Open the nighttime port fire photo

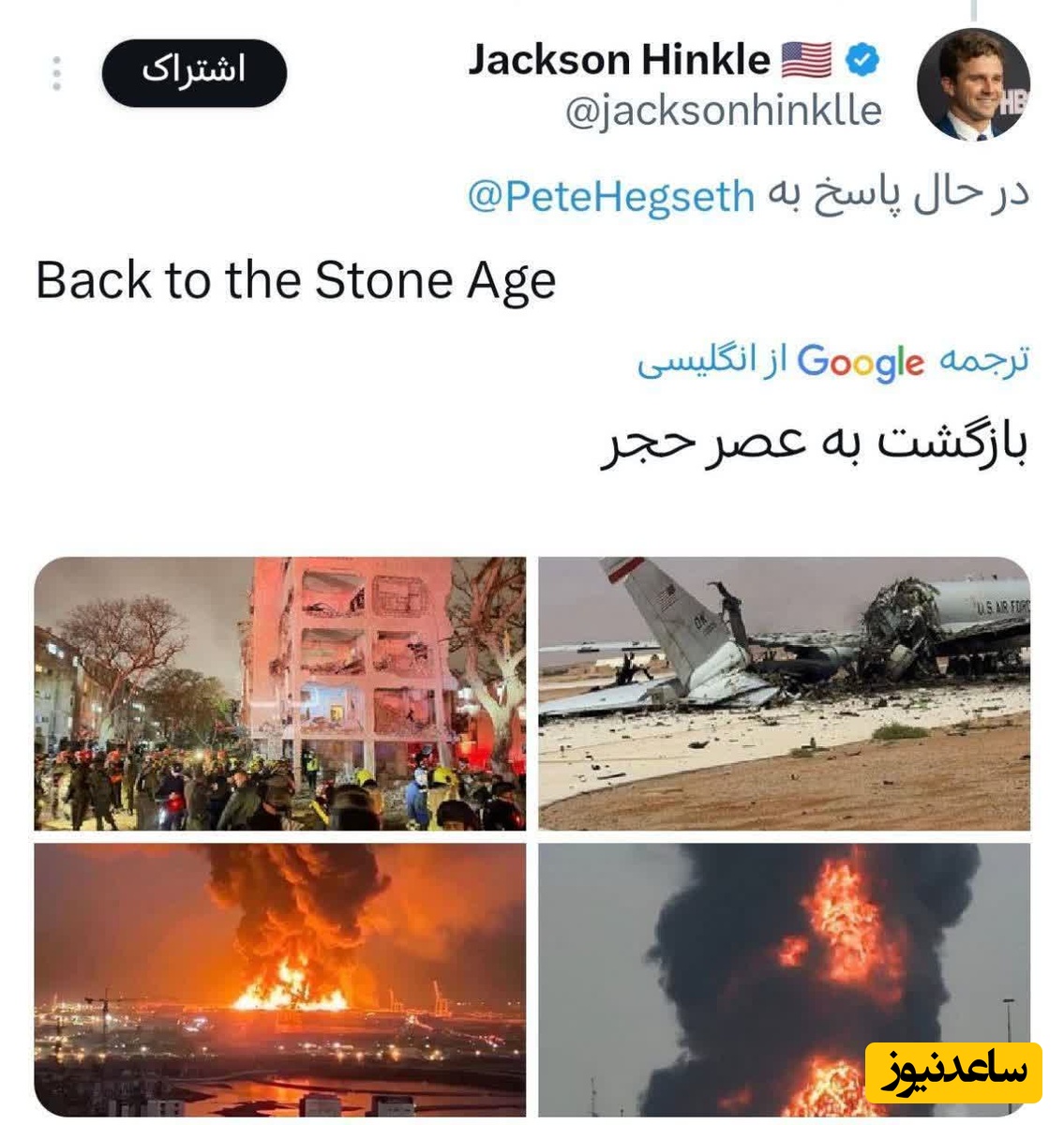point(280,980)
